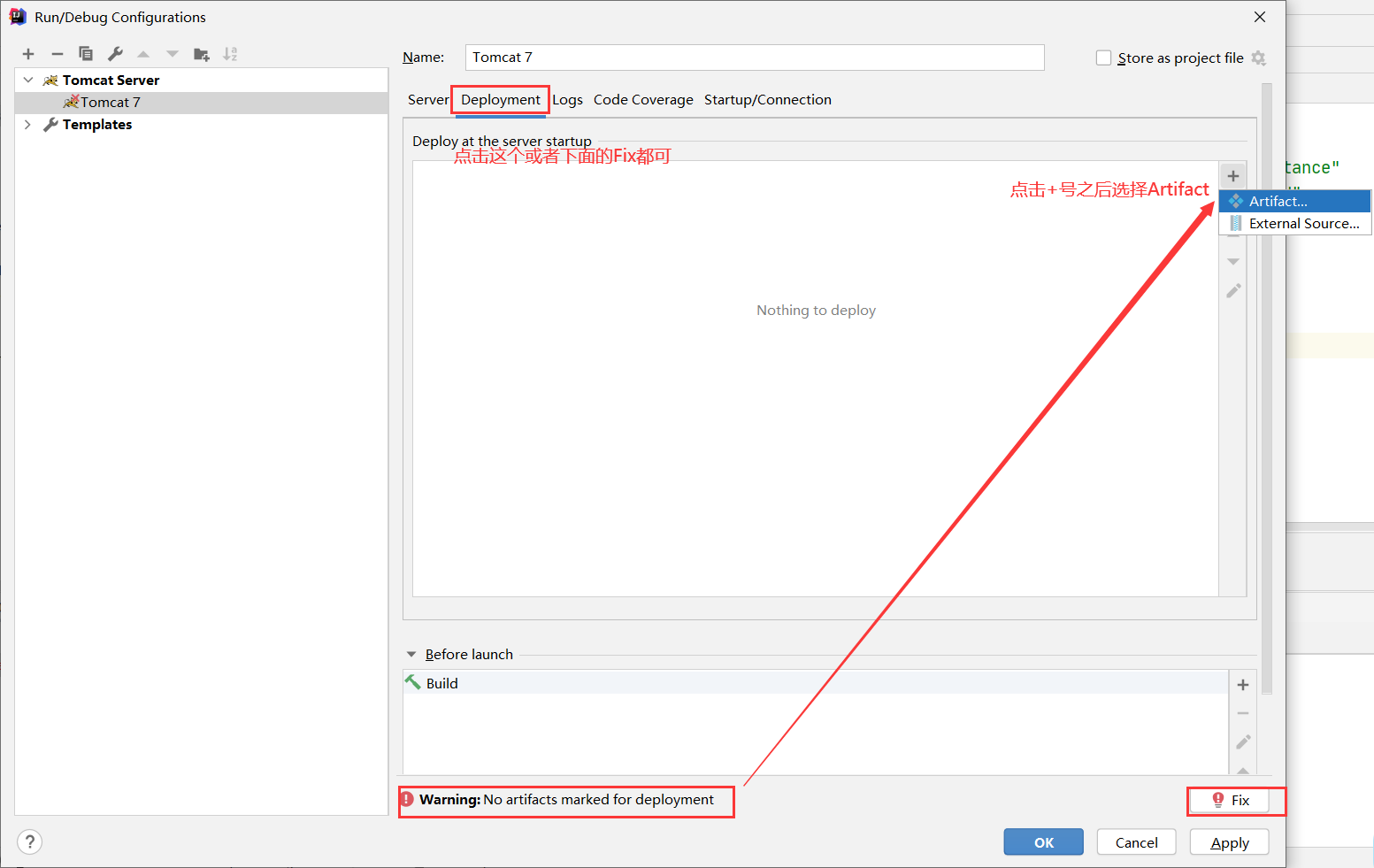Select the Tomcat Server tree group

pos(202,80)
